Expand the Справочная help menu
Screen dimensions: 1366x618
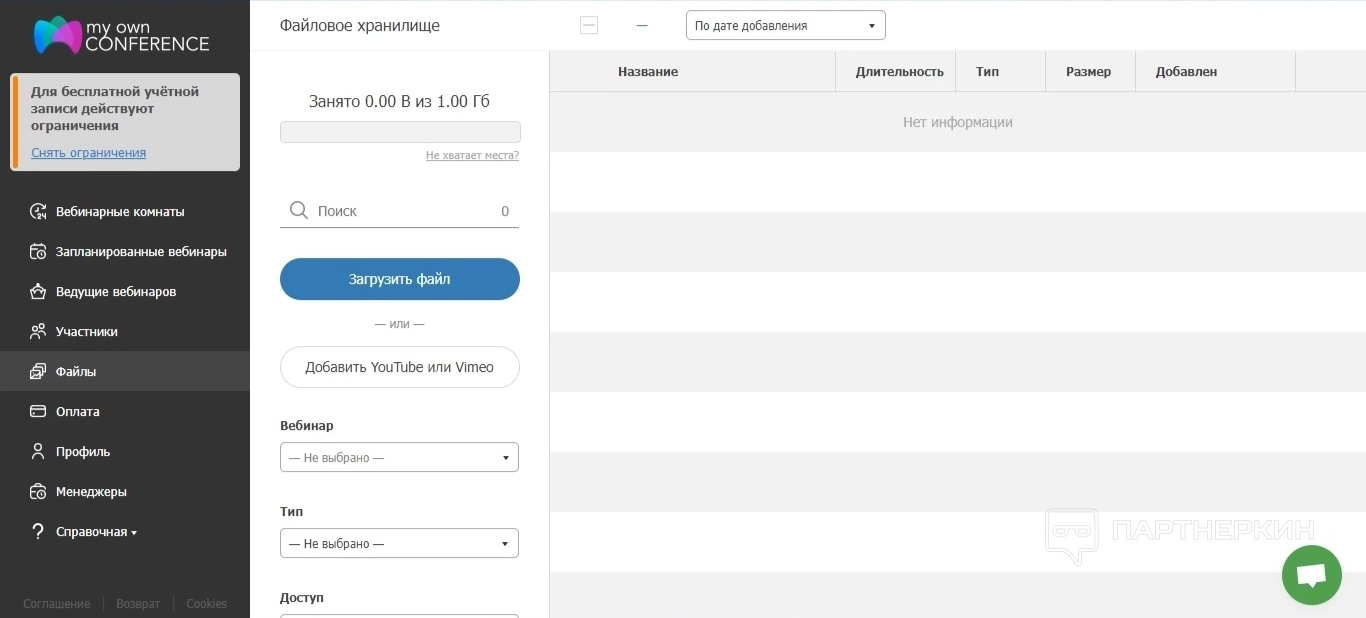[96, 532]
